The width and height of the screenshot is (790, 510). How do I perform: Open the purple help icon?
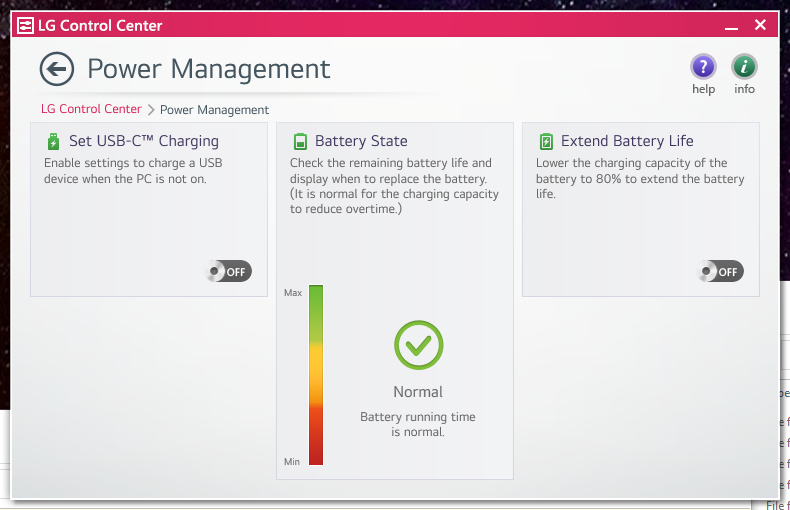tap(703, 67)
